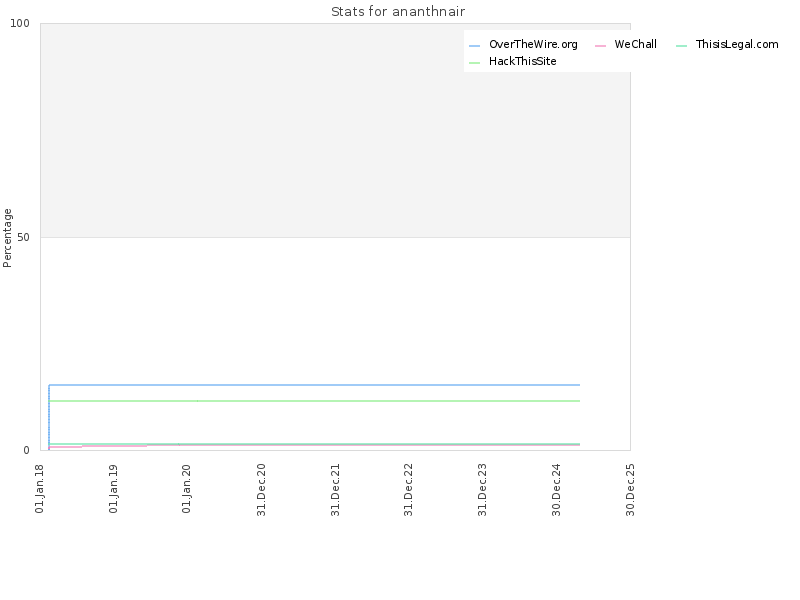Click the light green HackThisSite data line
This screenshot has width=800, height=600.
(314, 402)
